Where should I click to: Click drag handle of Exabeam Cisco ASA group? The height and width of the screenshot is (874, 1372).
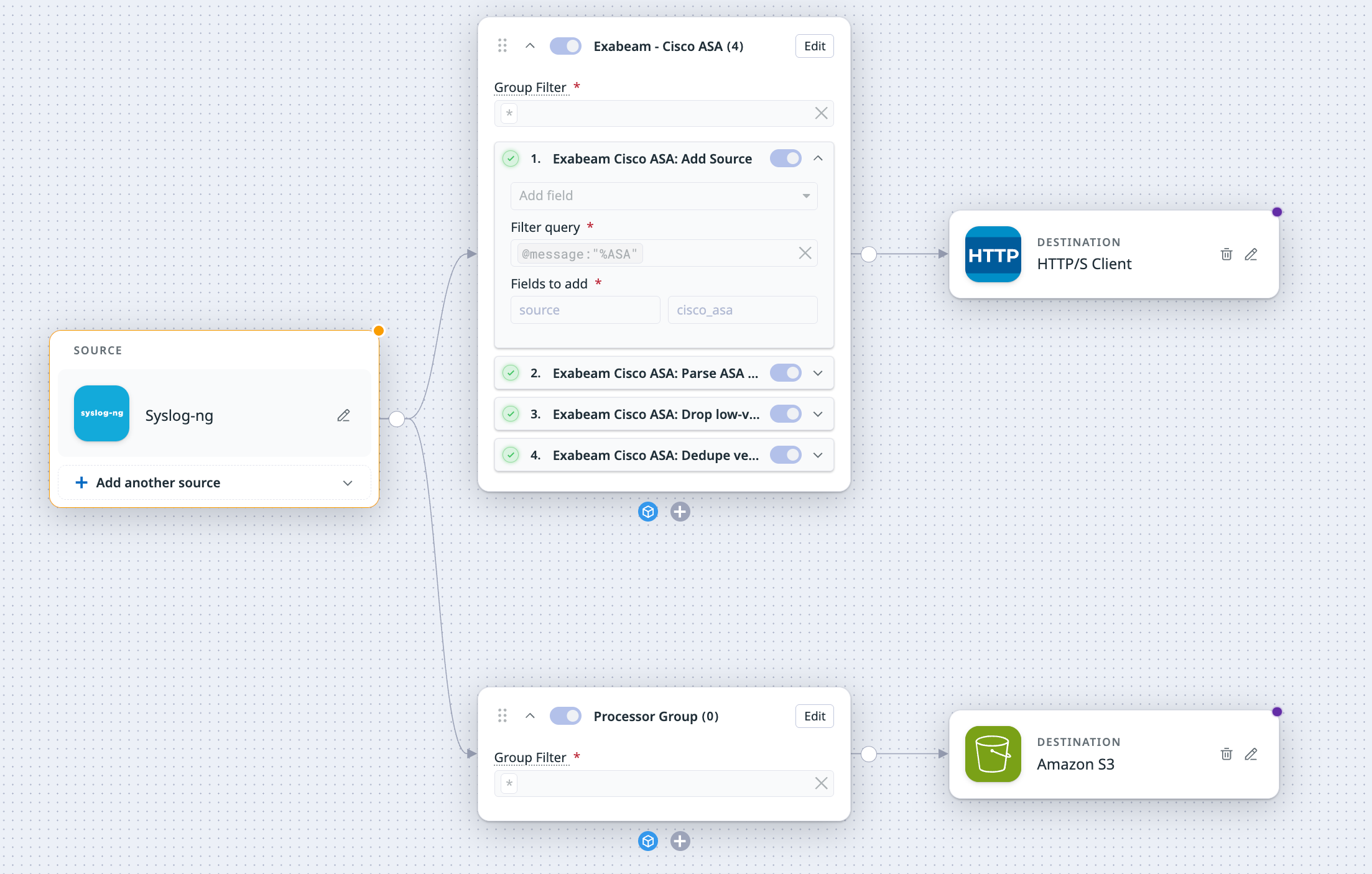503,46
